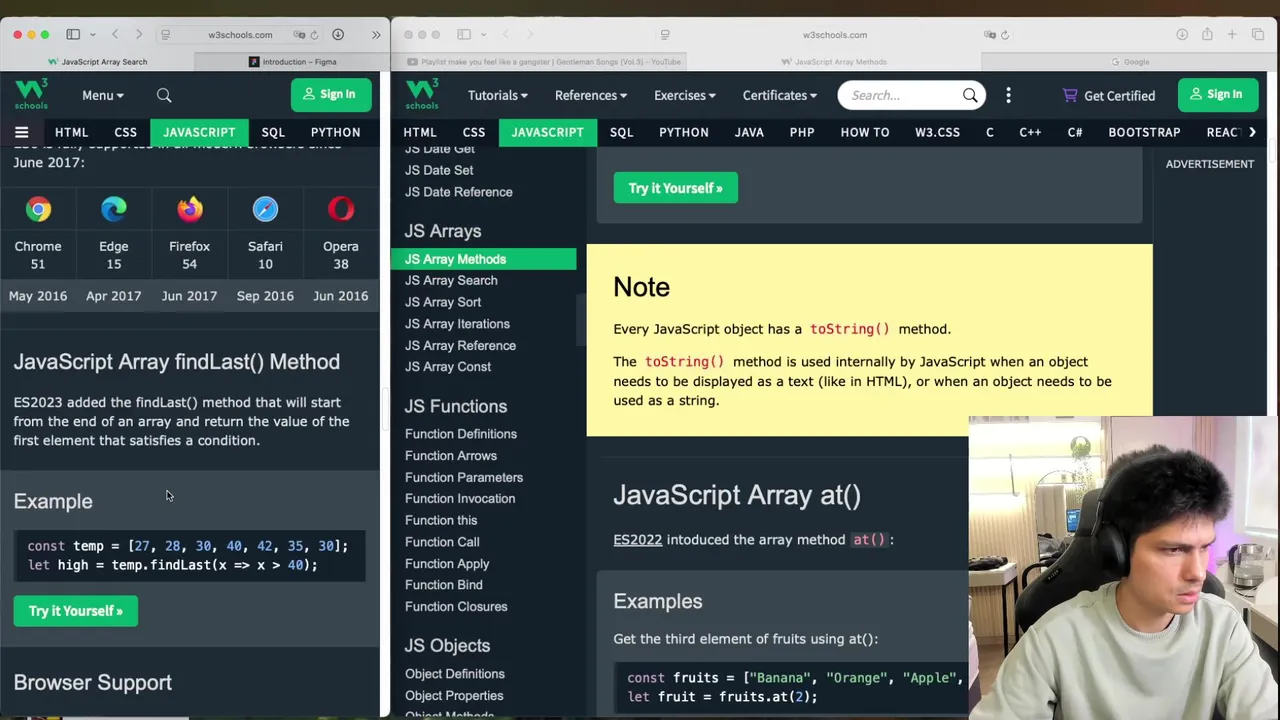
Task: Click the Get Certified cart link
Action: tap(1108, 95)
